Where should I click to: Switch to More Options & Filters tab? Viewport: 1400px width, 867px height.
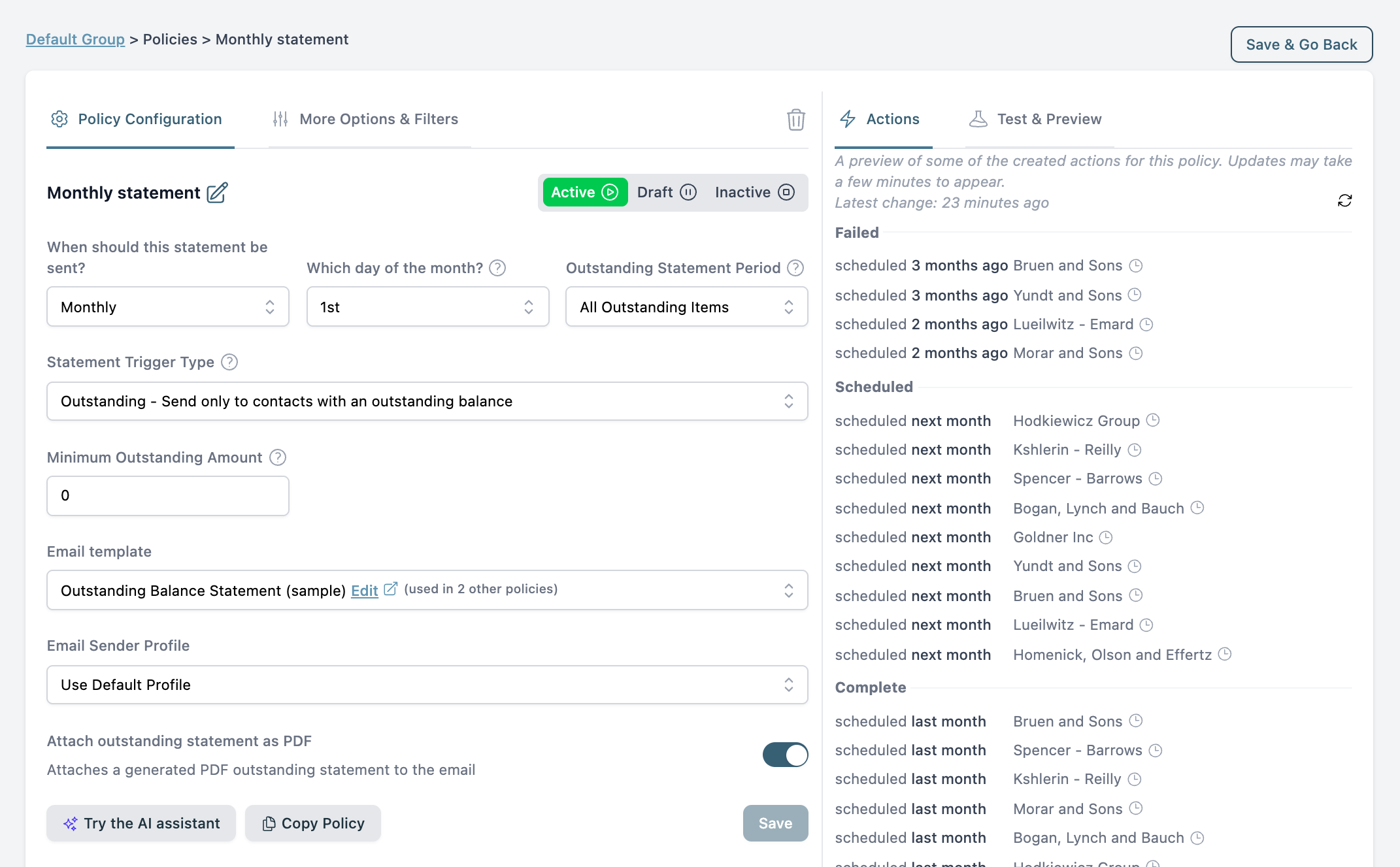tap(370, 120)
